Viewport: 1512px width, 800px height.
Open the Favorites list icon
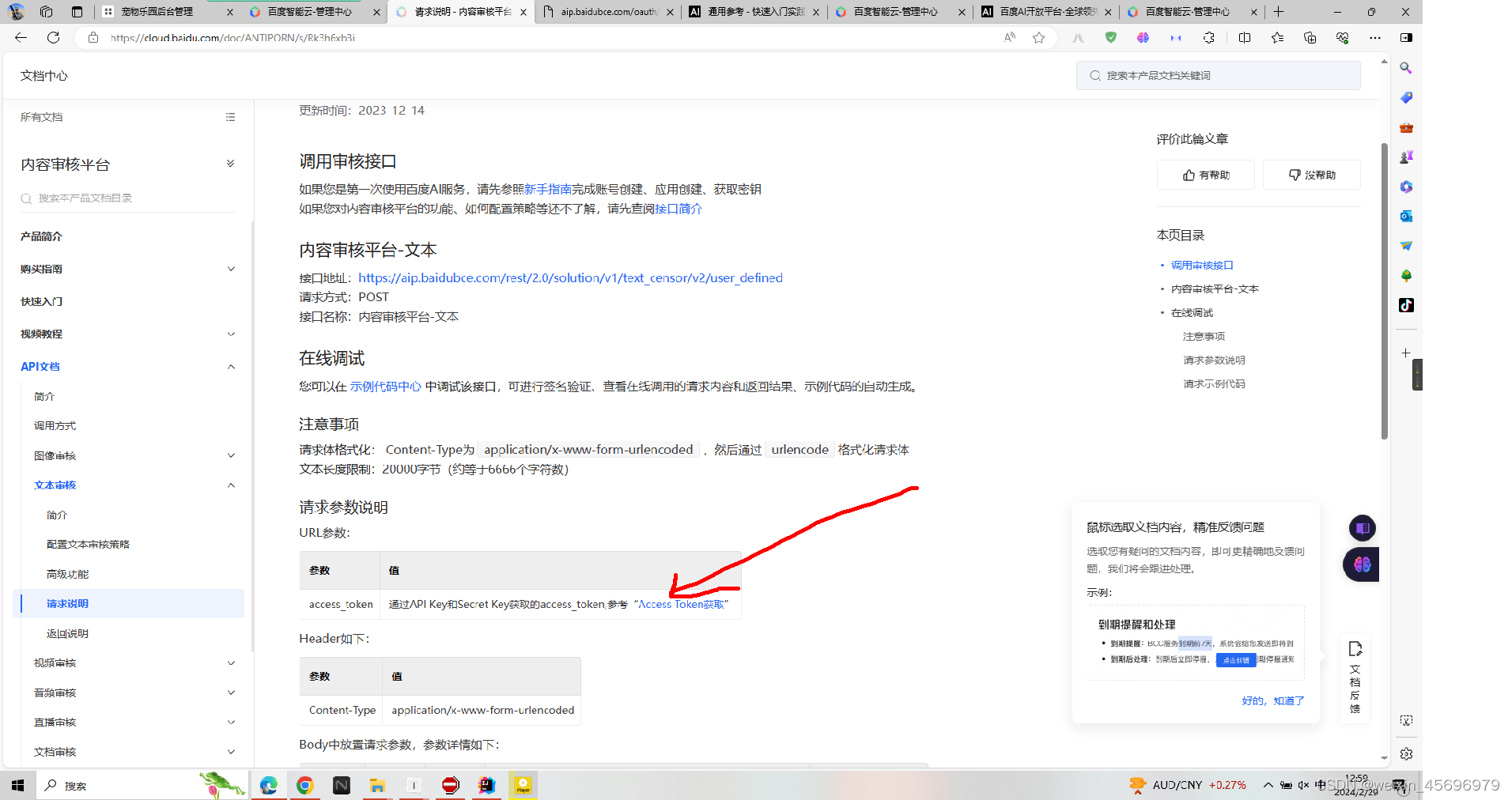pyautogui.click(x=1277, y=37)
